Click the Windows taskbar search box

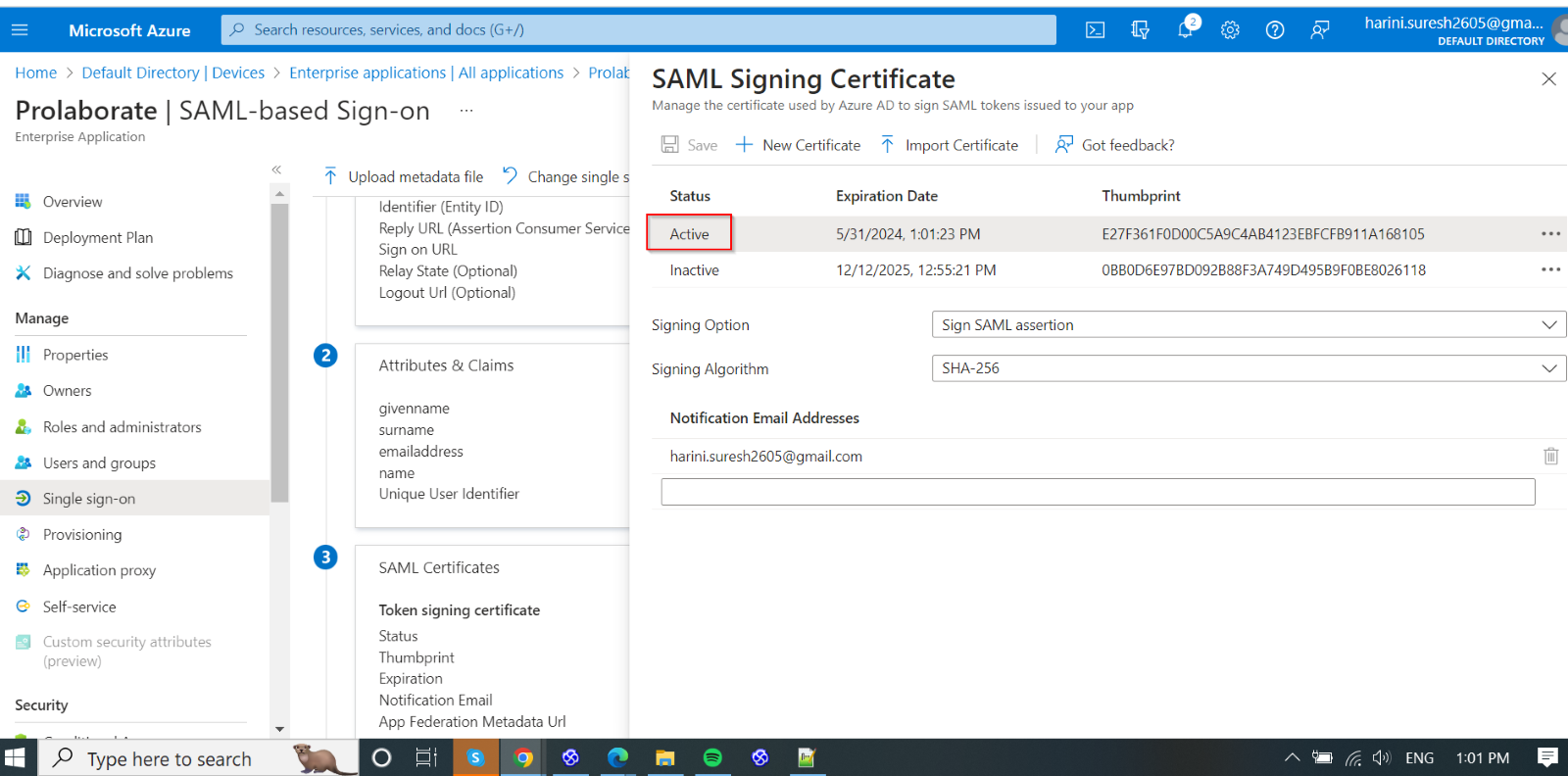tap(199, 758)
